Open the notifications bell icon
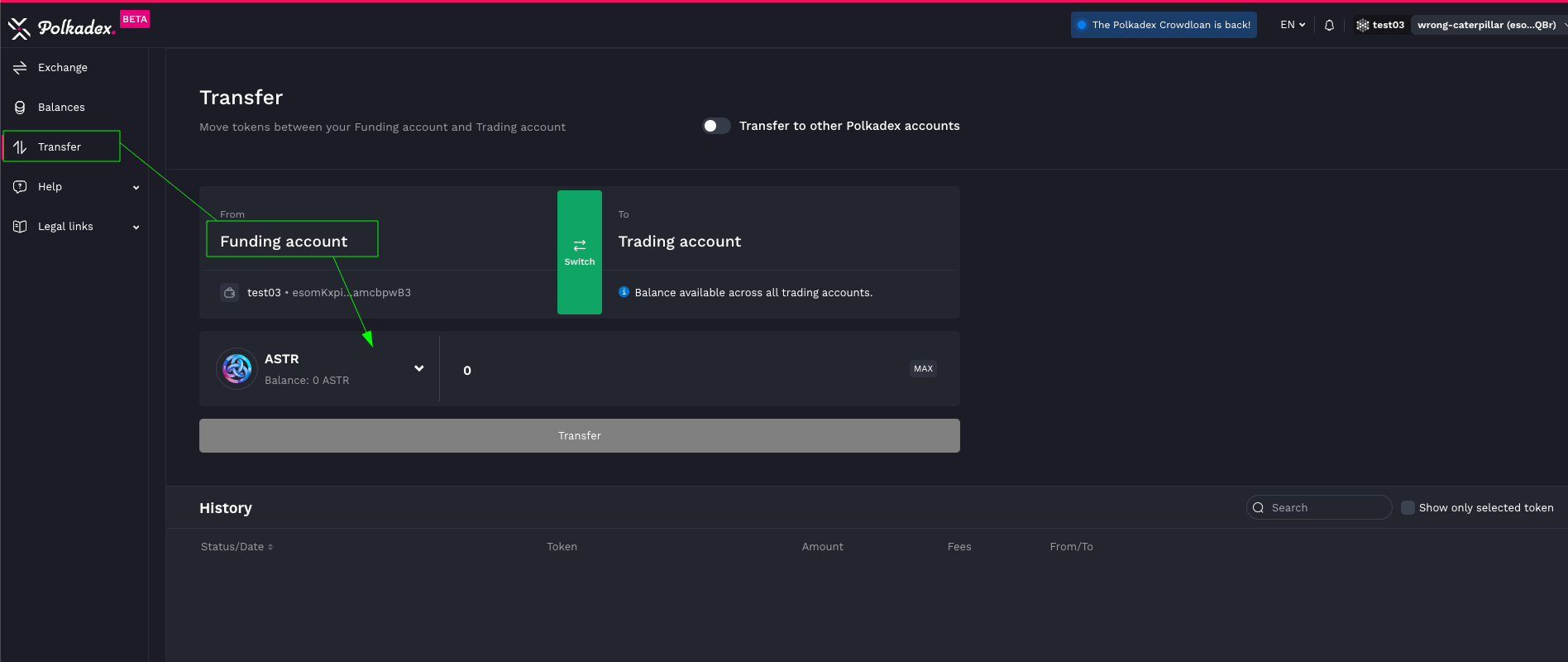1568x662 pixels. (1329, 25)
